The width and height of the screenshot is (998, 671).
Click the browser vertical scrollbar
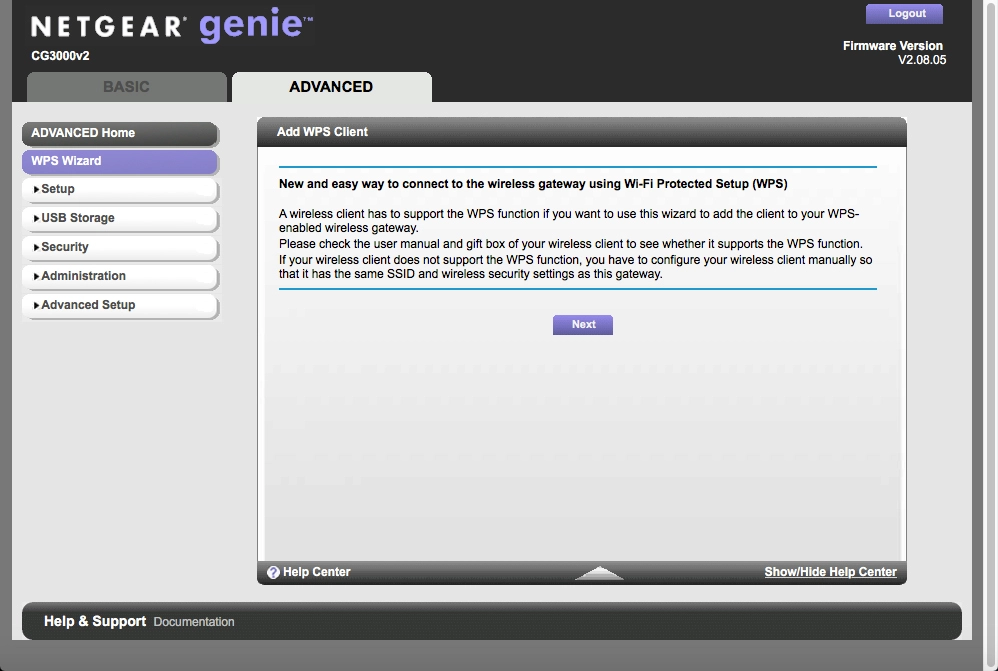coord(991,336)
